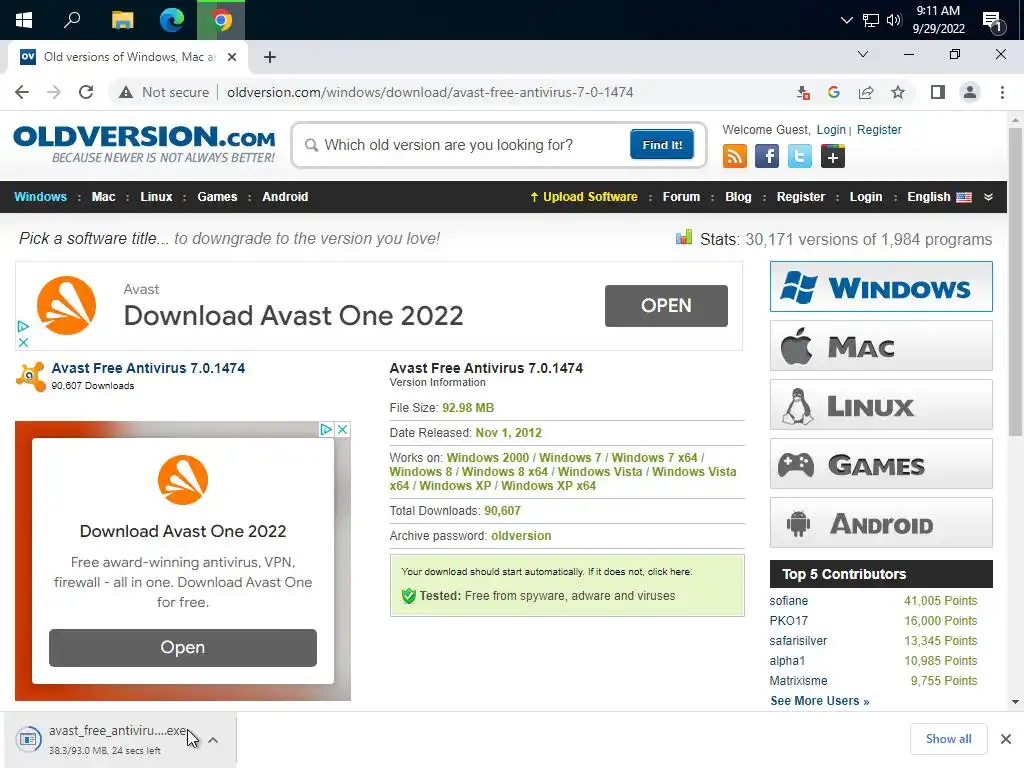
Task: Click the page vertical scrollbar thumb
Action: [1015, 281]
